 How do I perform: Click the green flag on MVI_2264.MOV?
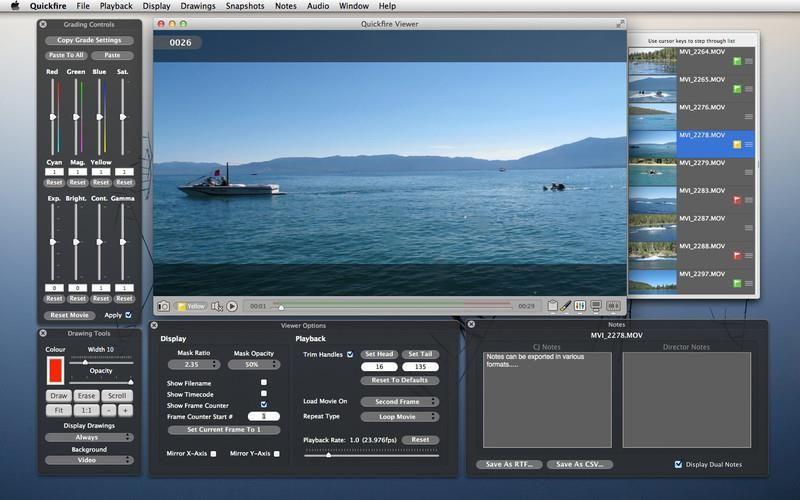pyautogui.click(x=737, y=61)
